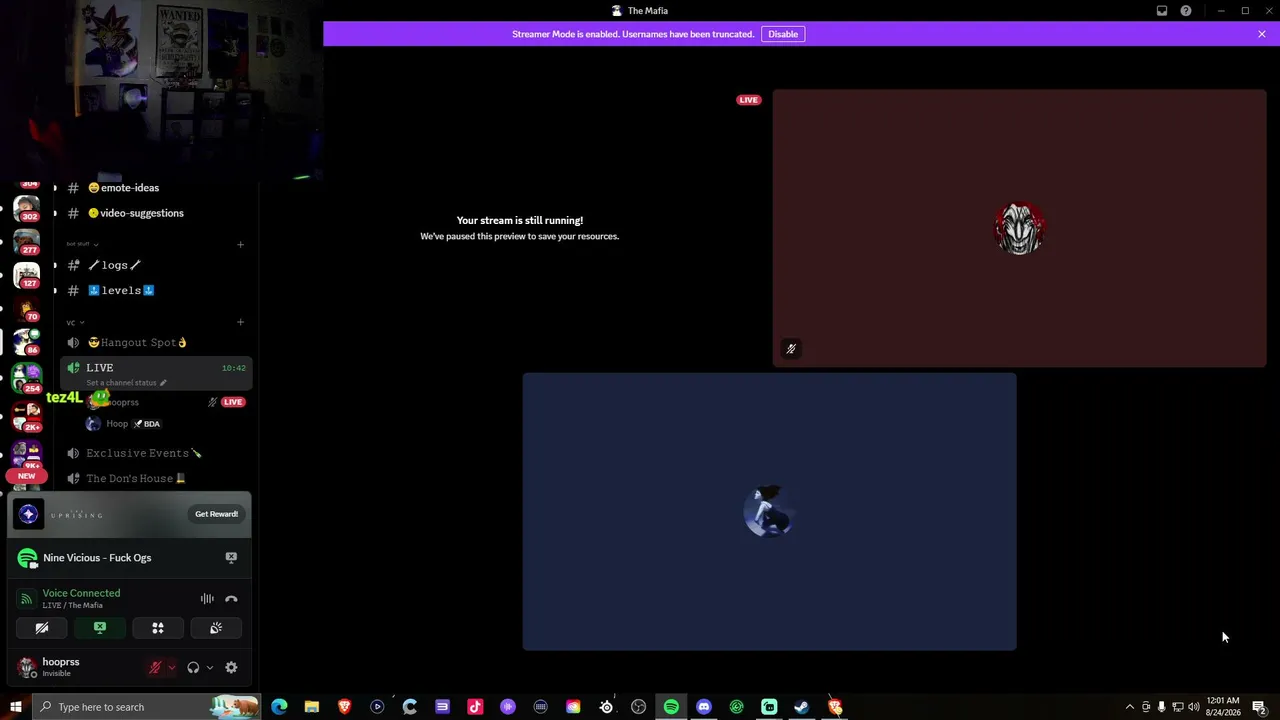Open server with 86 badge
The image size is (1280, 720).
(27, 341)
